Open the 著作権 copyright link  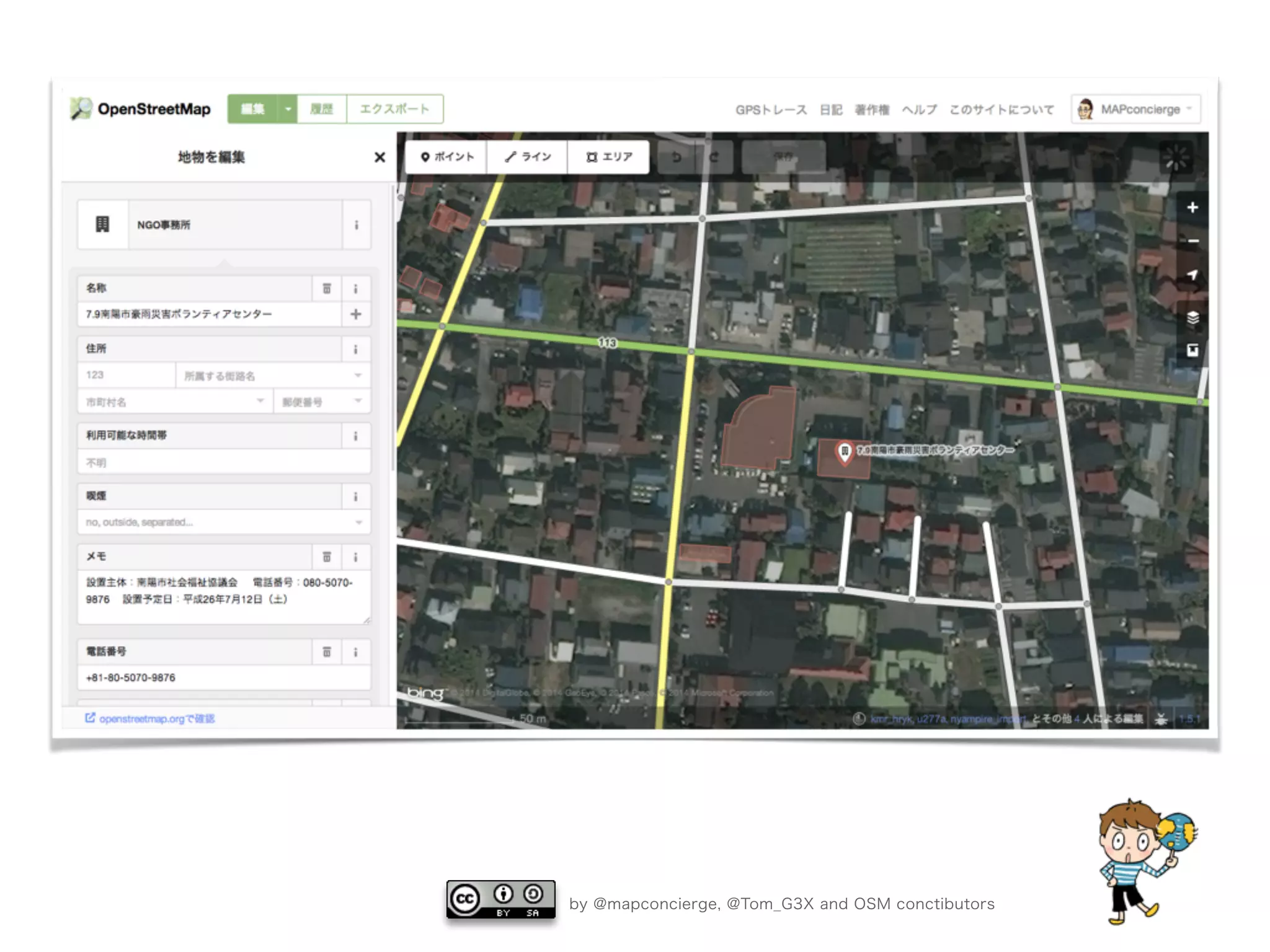(x=872, y=110)
